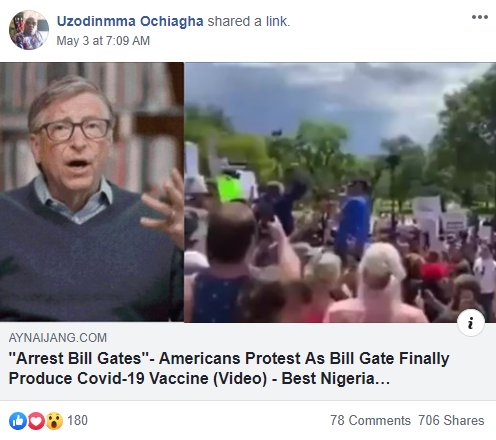Open the left link preview image
The image size is (496, 440).
click(x=92, y=192)
